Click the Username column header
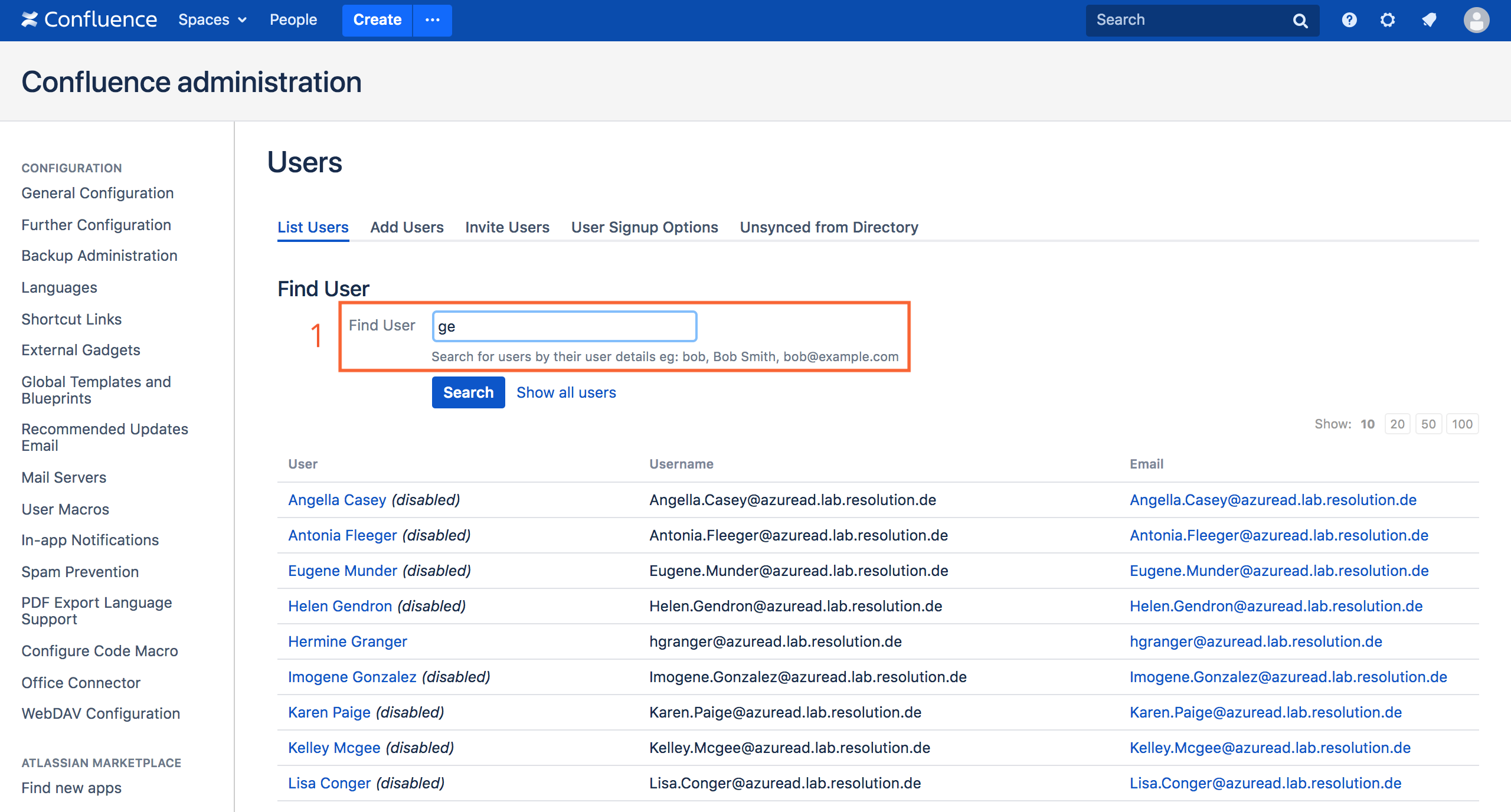Screen dimensions: 1511x812 click(x=681, y=464)
